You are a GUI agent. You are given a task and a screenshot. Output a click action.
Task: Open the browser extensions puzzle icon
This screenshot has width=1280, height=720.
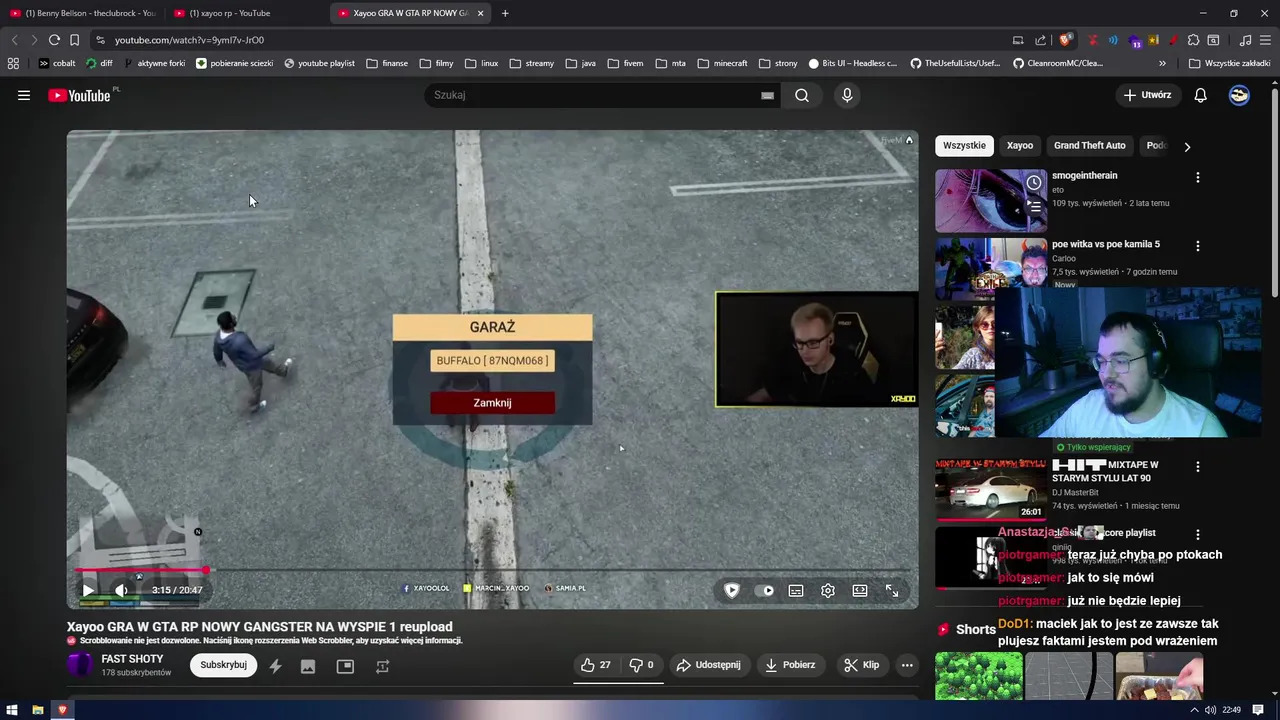pos(1193,40)
